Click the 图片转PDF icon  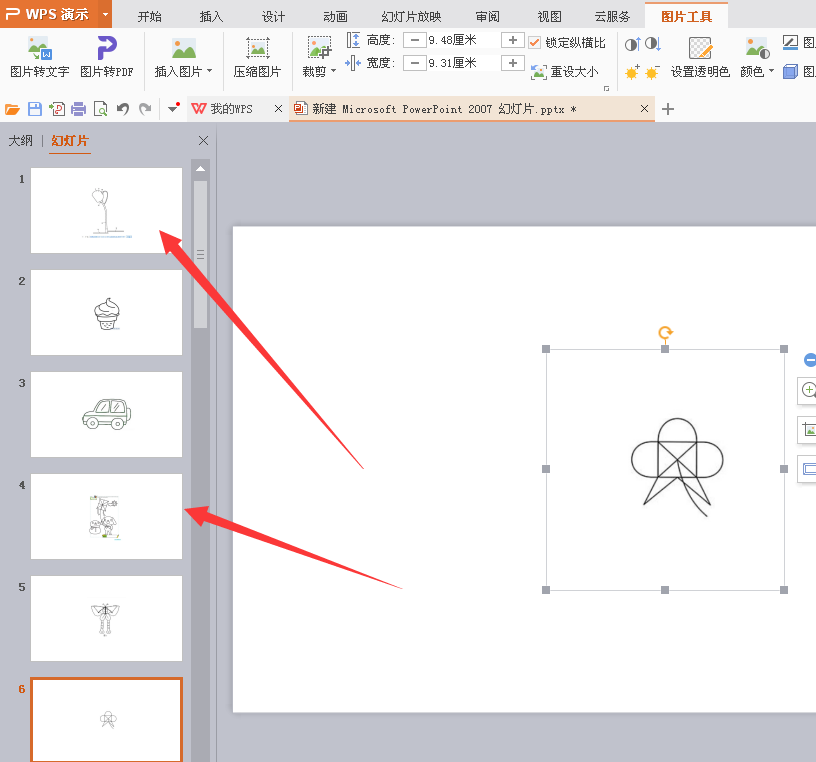106,48
